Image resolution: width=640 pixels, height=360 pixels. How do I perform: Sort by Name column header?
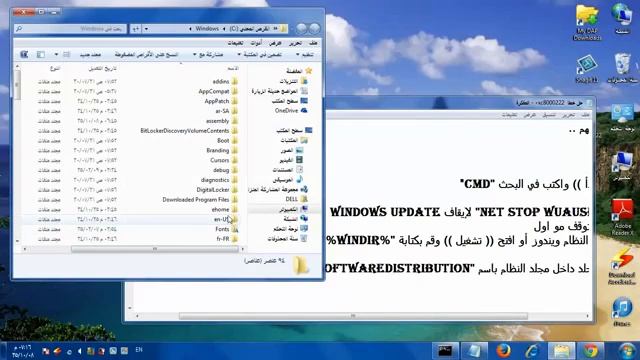point(233,68)
